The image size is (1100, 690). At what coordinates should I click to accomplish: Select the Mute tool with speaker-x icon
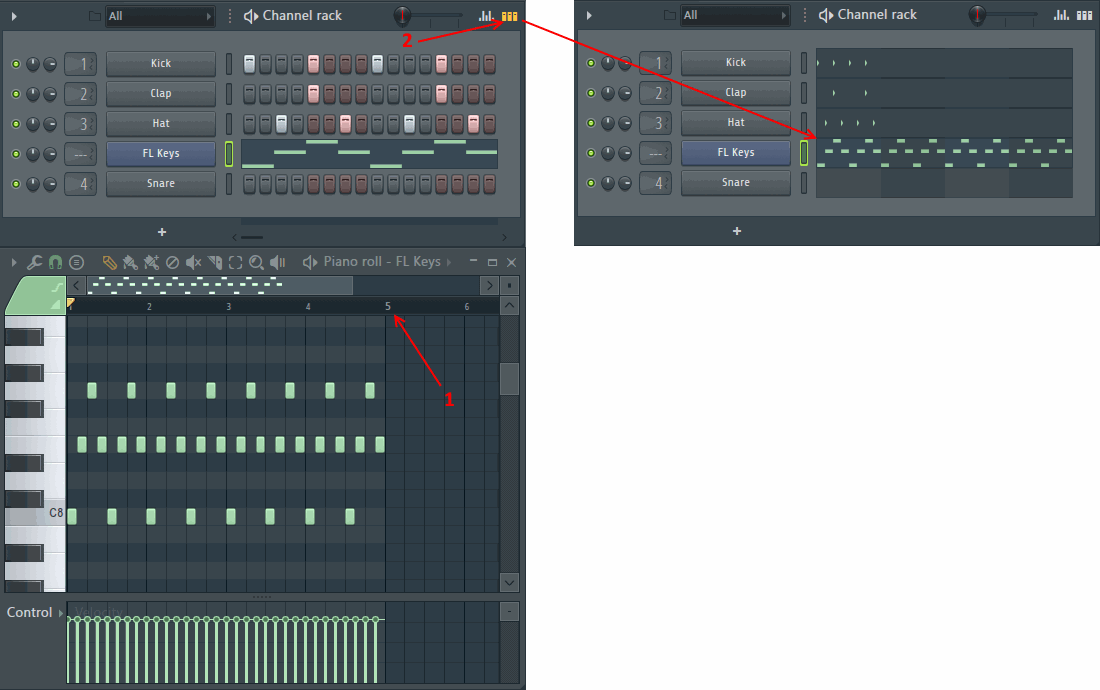193,262
